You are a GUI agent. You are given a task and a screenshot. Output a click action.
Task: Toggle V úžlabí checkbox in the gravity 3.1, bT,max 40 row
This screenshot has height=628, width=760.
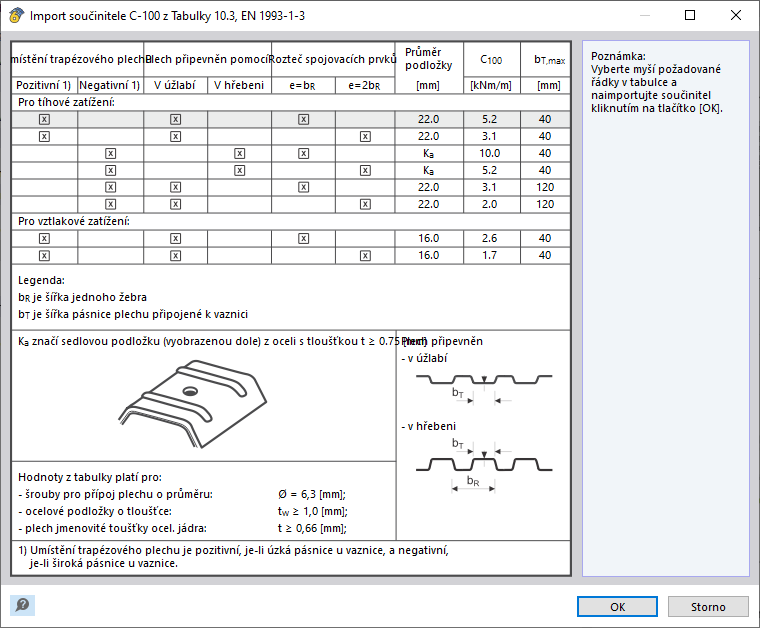point(175,137)
